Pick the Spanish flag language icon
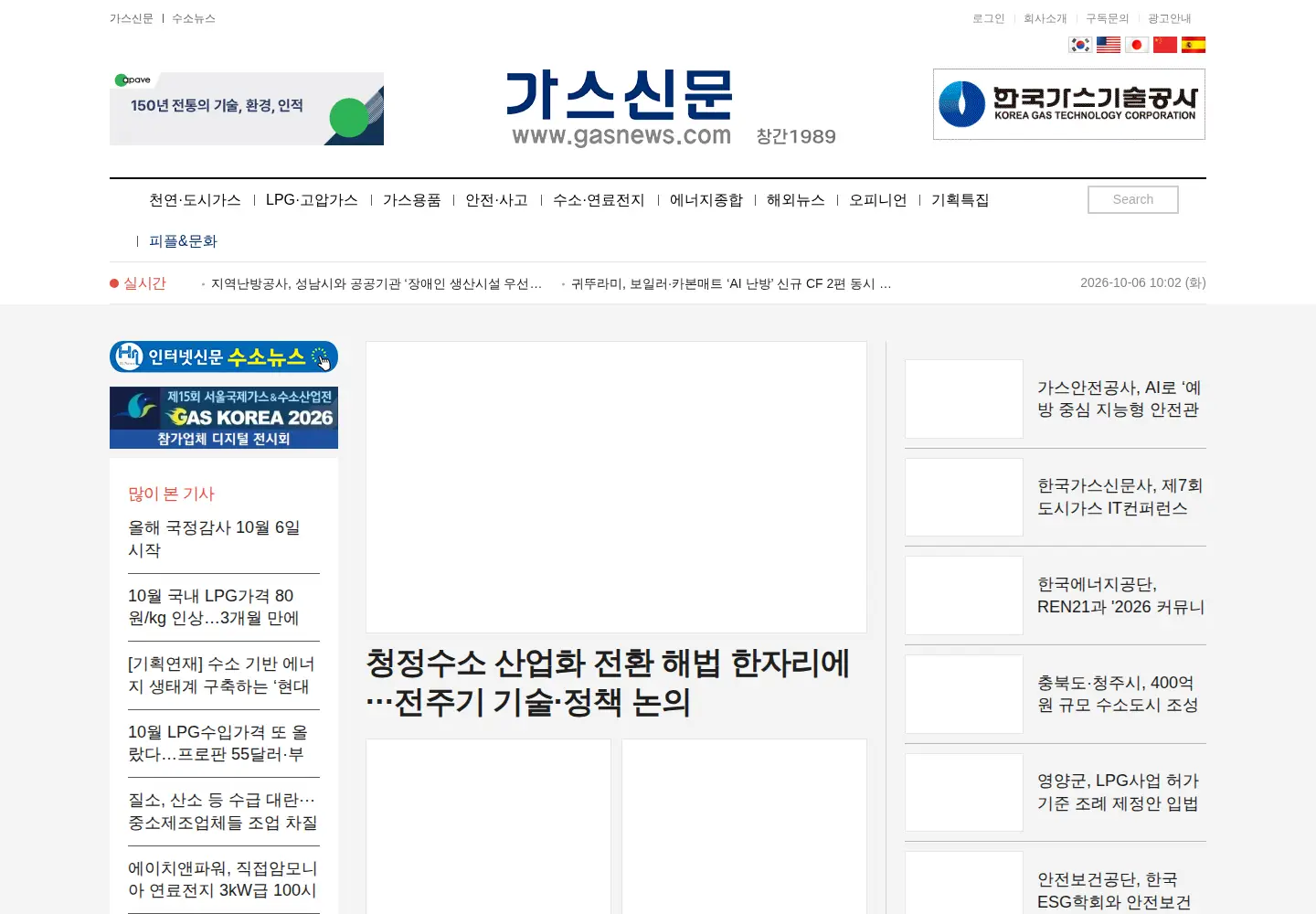The height and width of the screenshot is (914, 1316). (1194, 45)
